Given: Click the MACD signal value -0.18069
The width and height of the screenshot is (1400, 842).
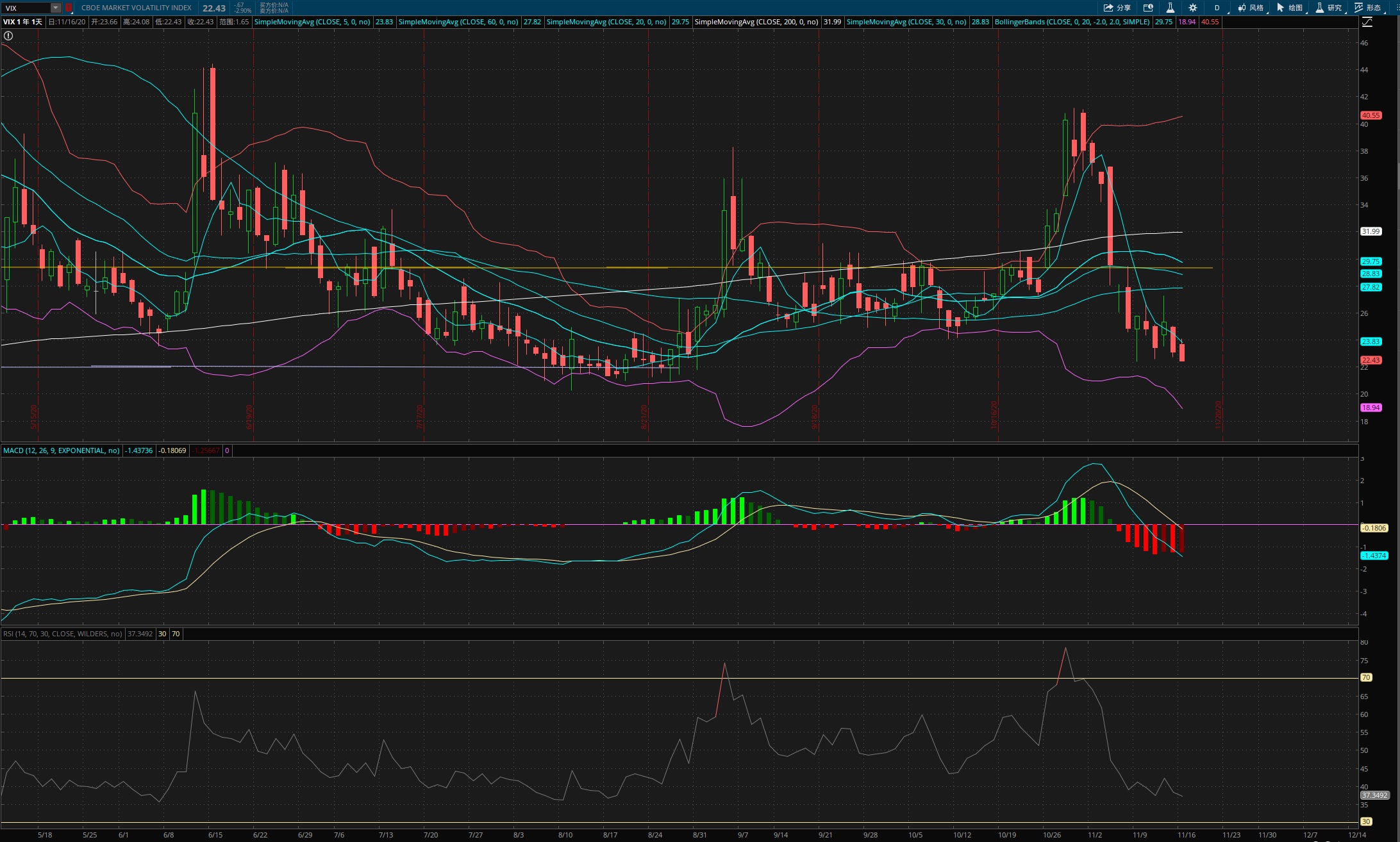Looking at the screenshot, I should [x=172, y=450].
